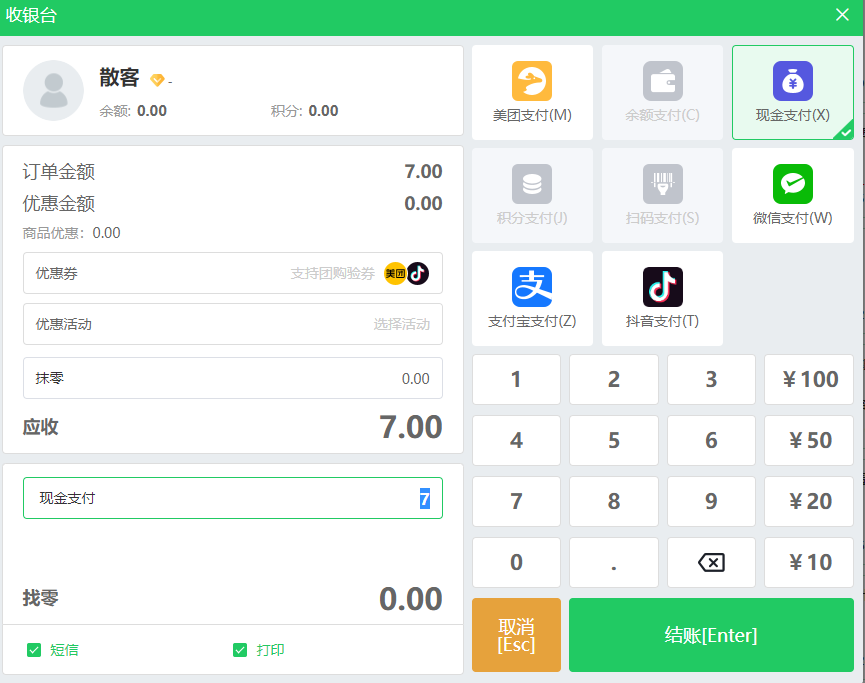Viewport: 865px width, 683px height.
Task: Close the 收银台 cashier window
Action: tap(842, 15)
